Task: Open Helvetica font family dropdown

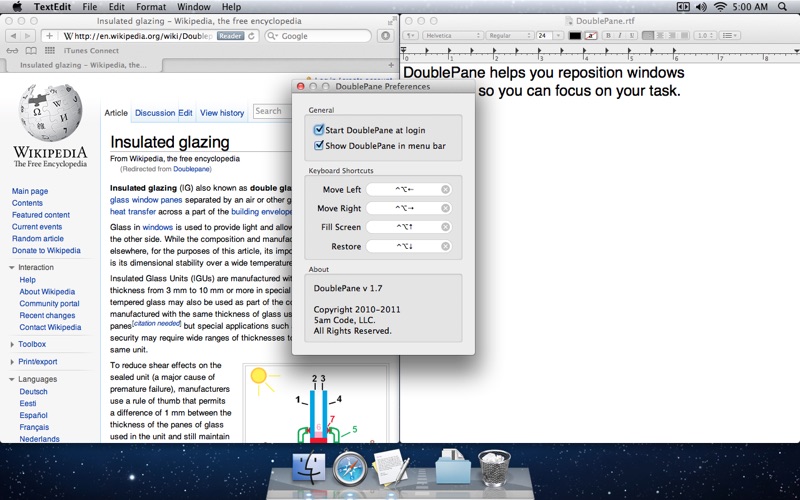Action: pyautogui.click(x=453, y=35)
